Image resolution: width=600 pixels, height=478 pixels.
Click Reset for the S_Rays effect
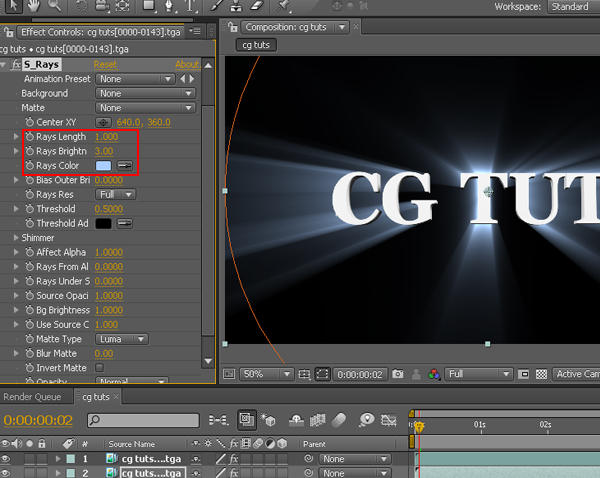click(x=105, y=65)
